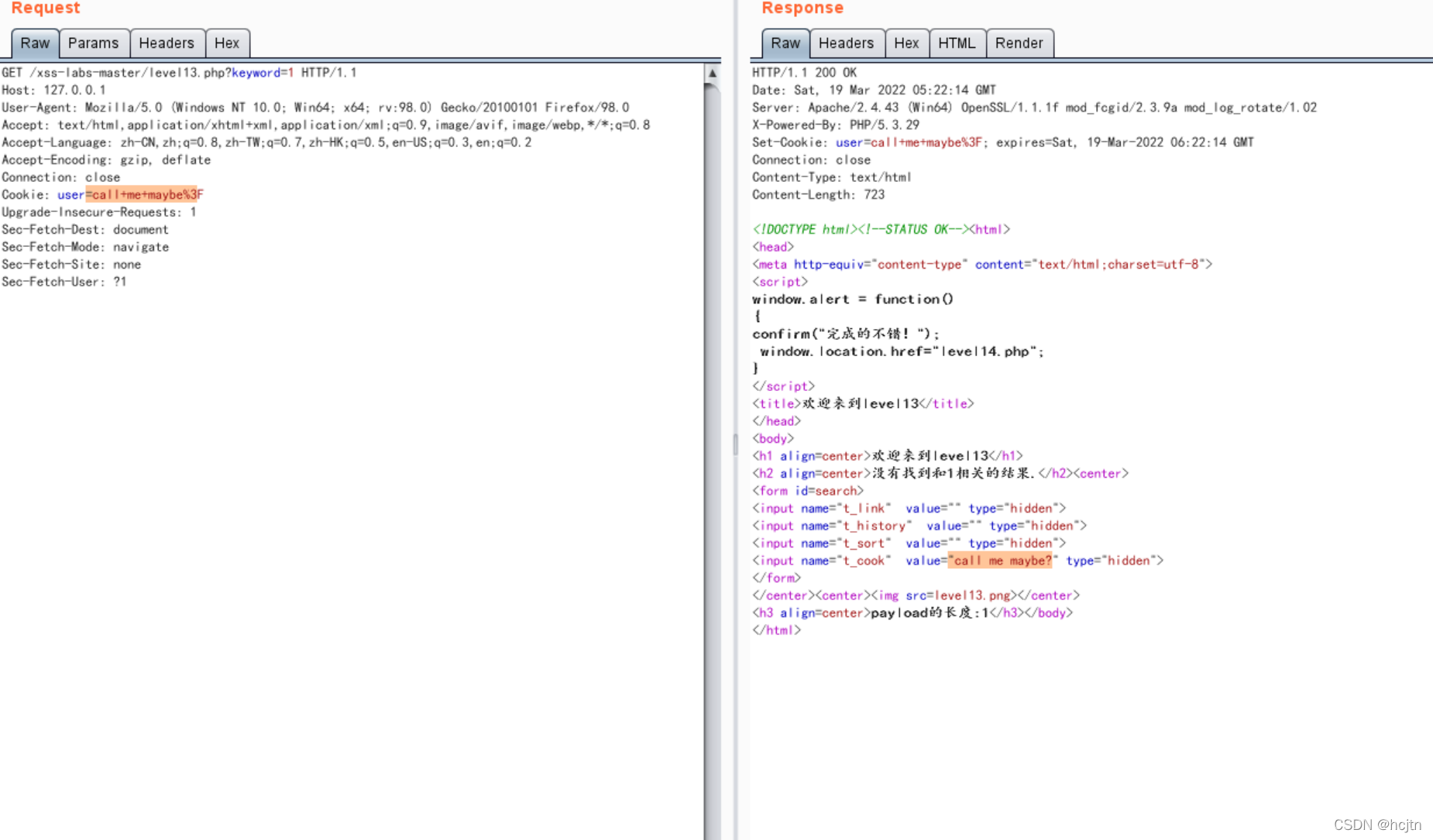Click the Sec-Fetch-Site: none line

click(x=71, y=264)
